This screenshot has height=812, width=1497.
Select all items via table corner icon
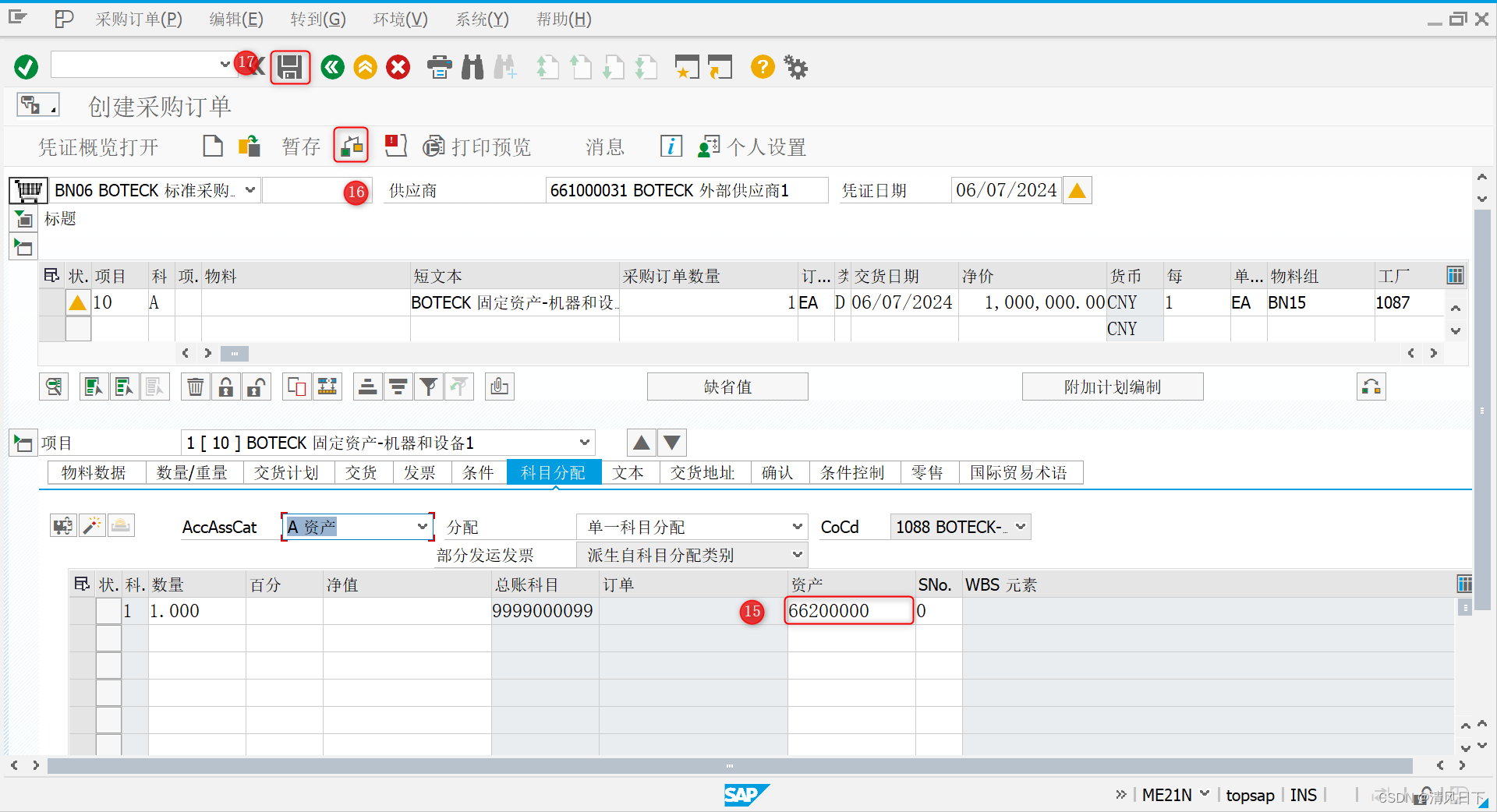point(51,276)
